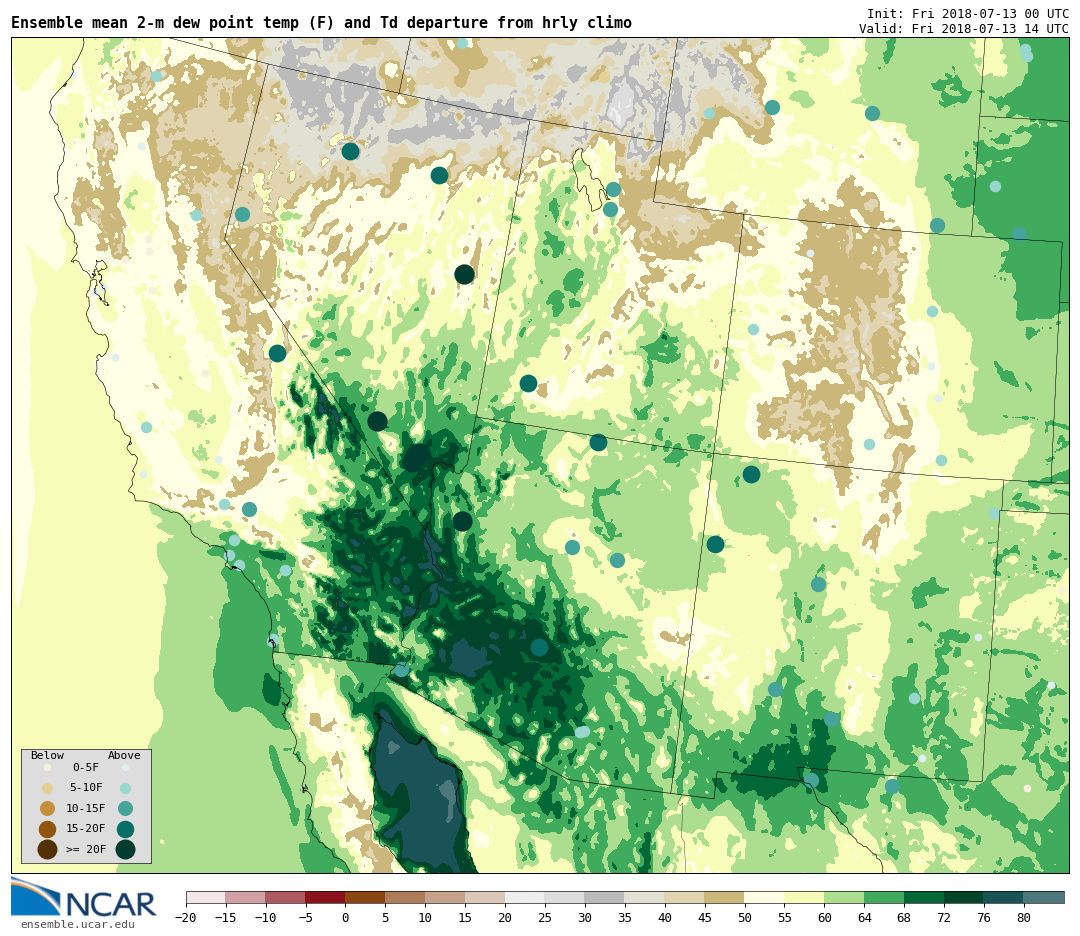Click the 72 tick label on the colorbar

[x=944, y=917]
